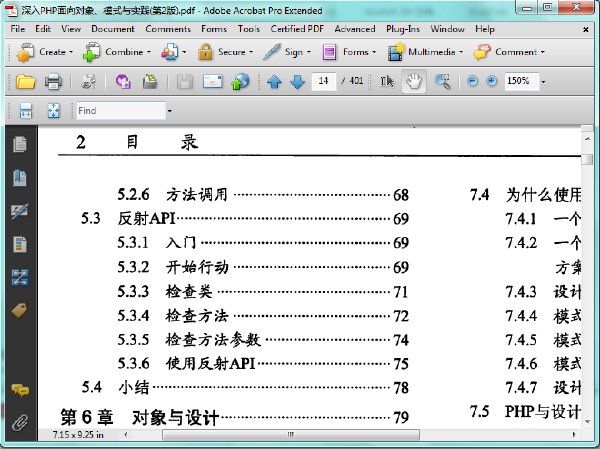The image size is (600, 449).
Task: Expand the Comment dropdown arrow
Action: [x=543, y=52]
